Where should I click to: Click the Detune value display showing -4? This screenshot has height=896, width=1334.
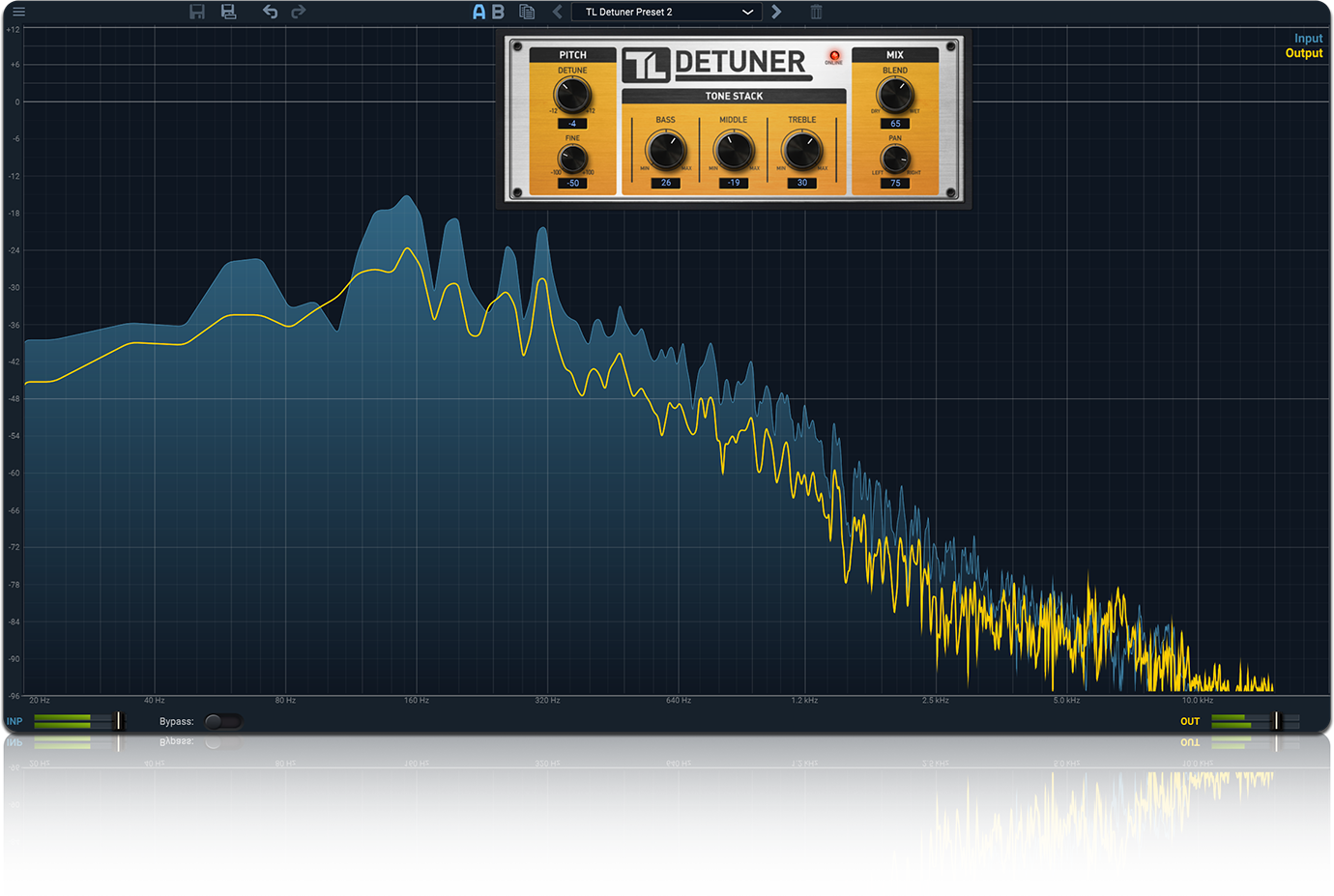(572, 124)
